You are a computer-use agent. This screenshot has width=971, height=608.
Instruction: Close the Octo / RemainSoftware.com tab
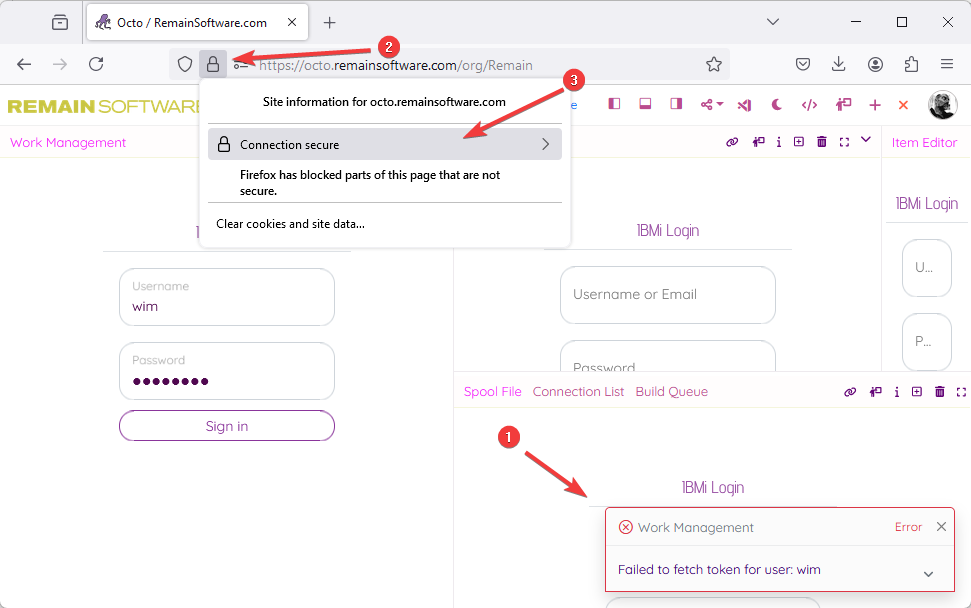tap(292, 22)
